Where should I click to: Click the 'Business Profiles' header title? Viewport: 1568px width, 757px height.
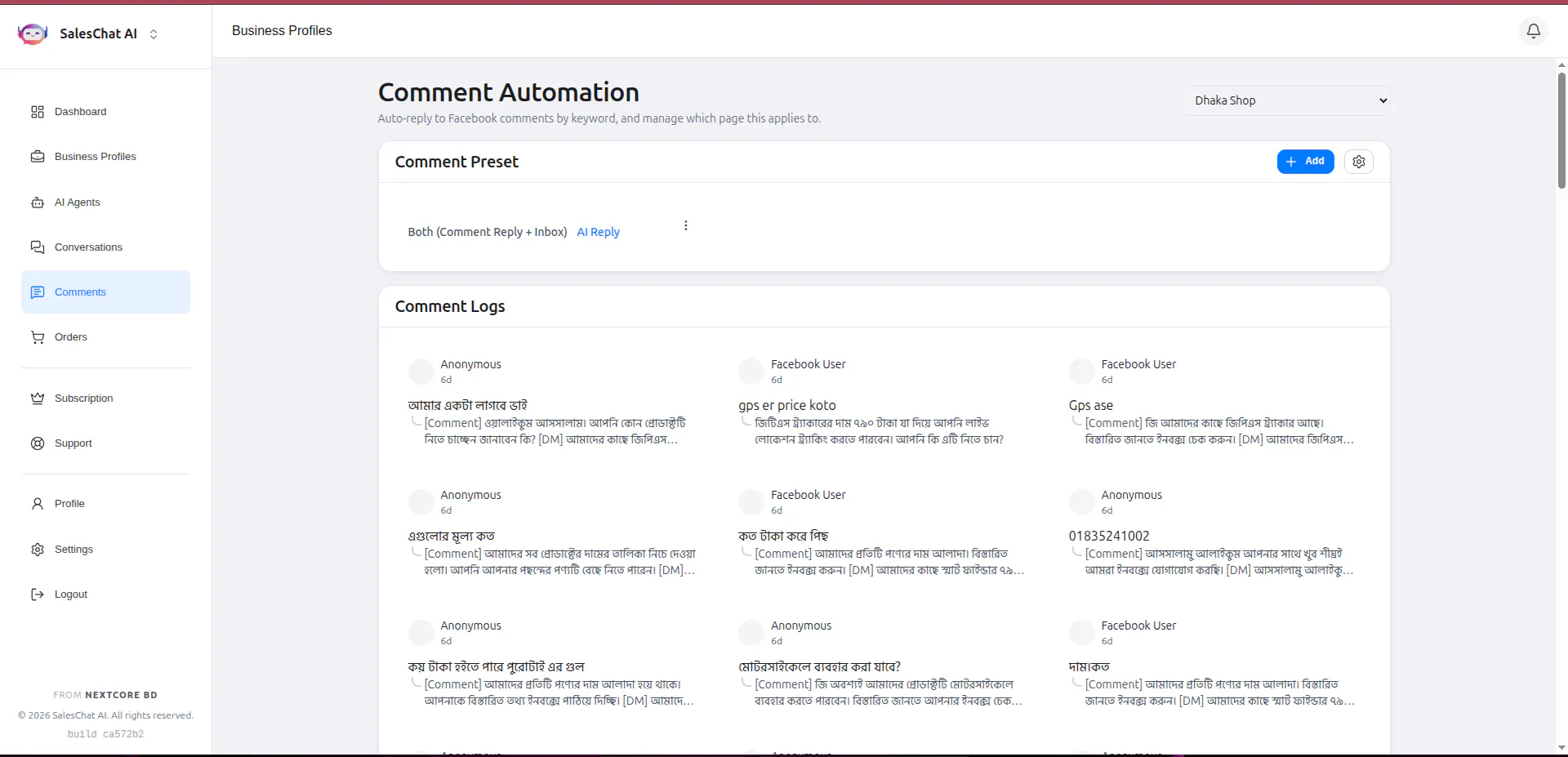click(x=282, y=31)
